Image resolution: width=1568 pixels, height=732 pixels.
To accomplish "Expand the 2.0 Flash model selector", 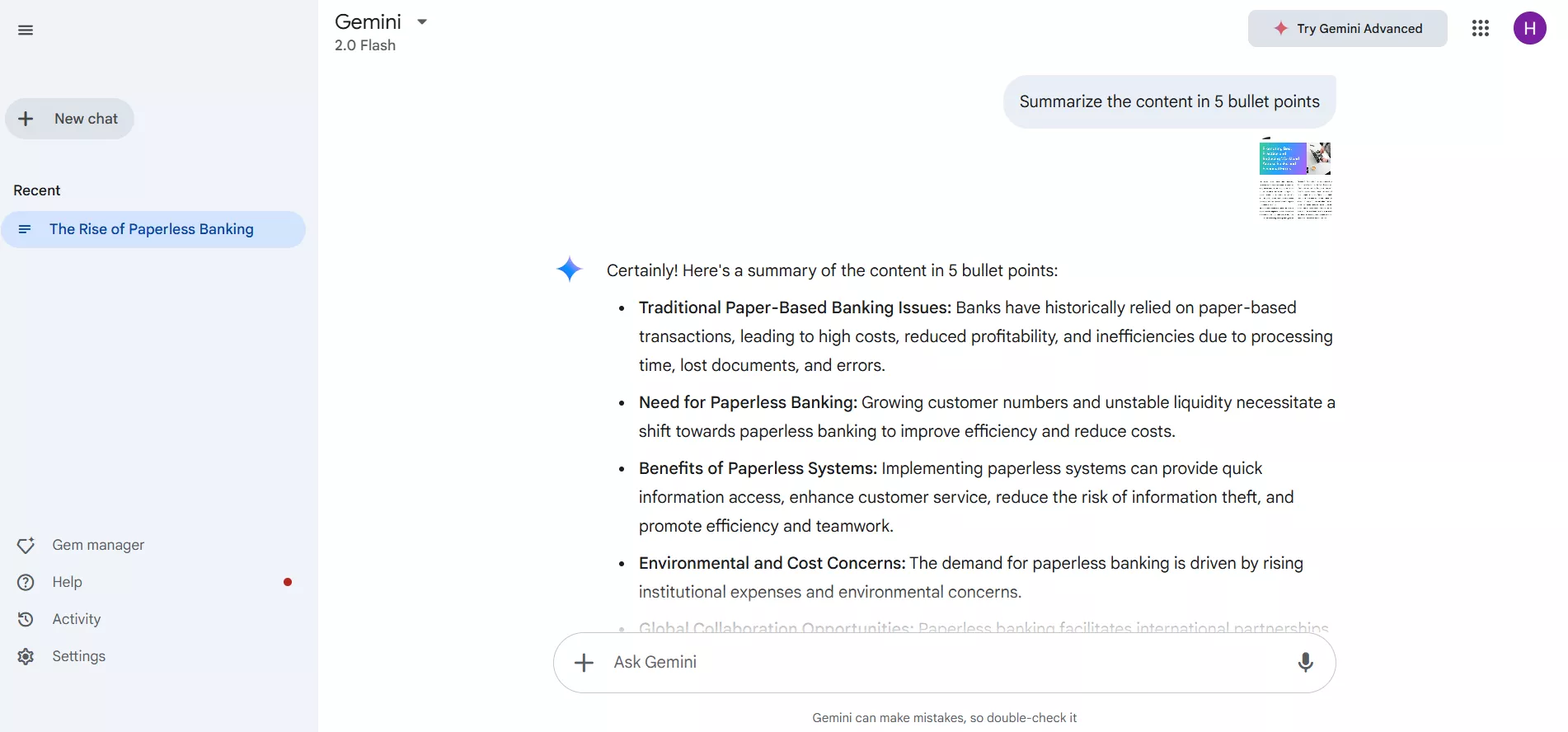I will pos(364,45).
